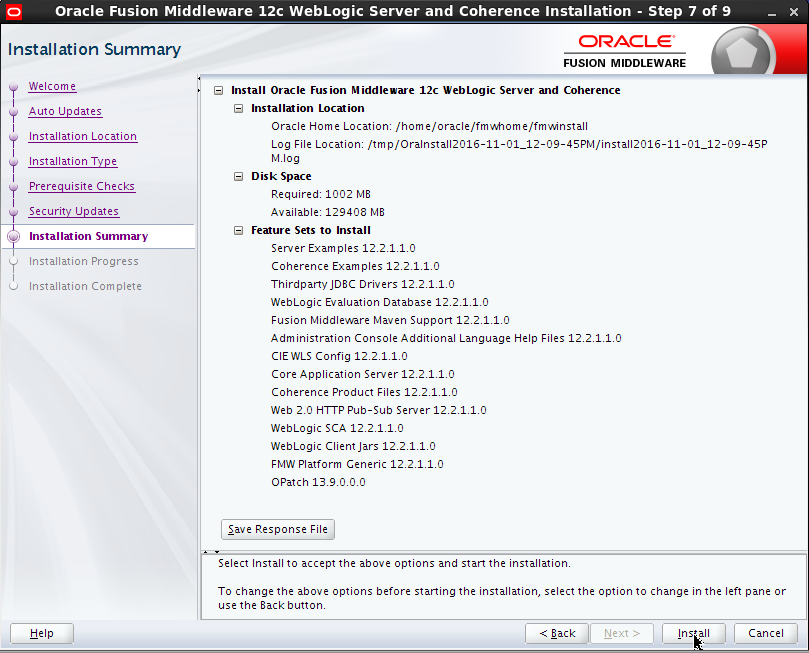Image resolution: width=809 pixels, height=653 pixels.
Task: Click the disabled Next button
Action: 622,633
